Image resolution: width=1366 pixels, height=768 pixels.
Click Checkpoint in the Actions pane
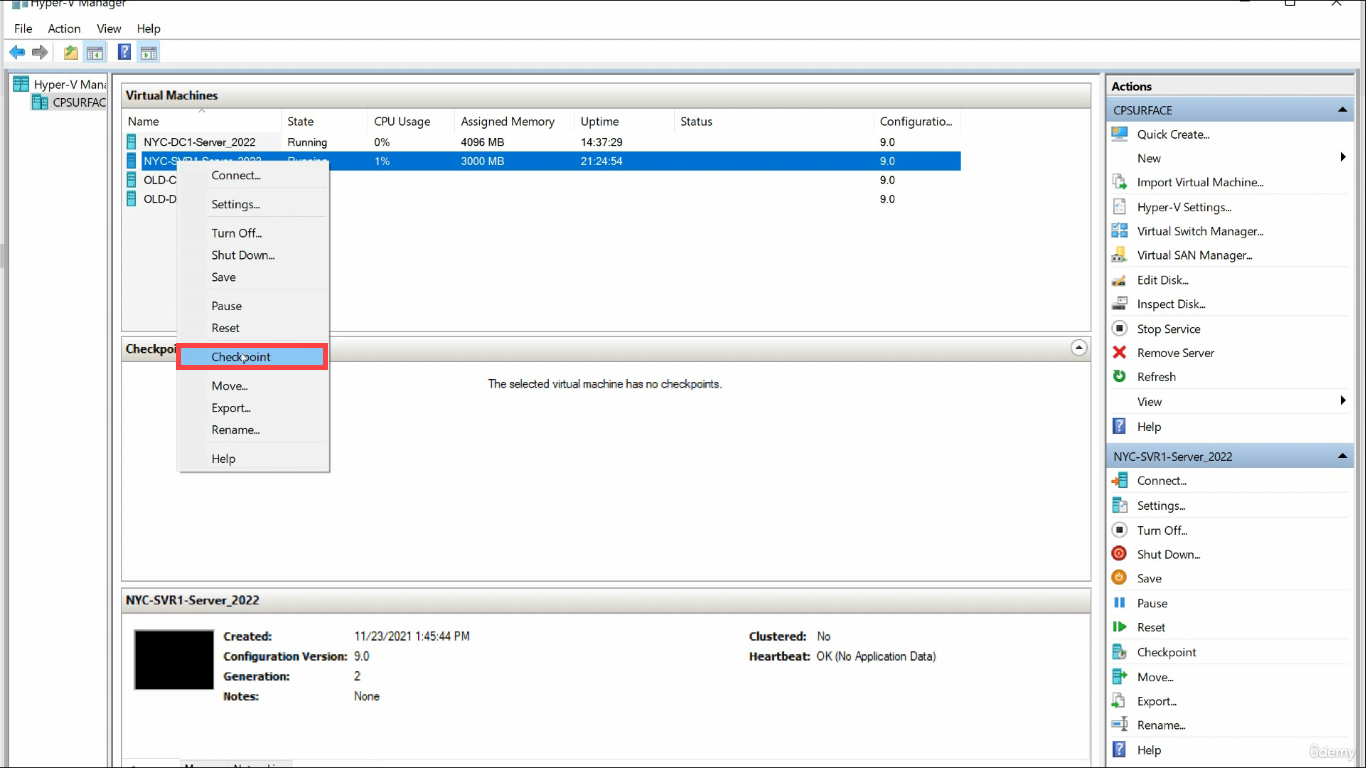tap(1166, 652)
